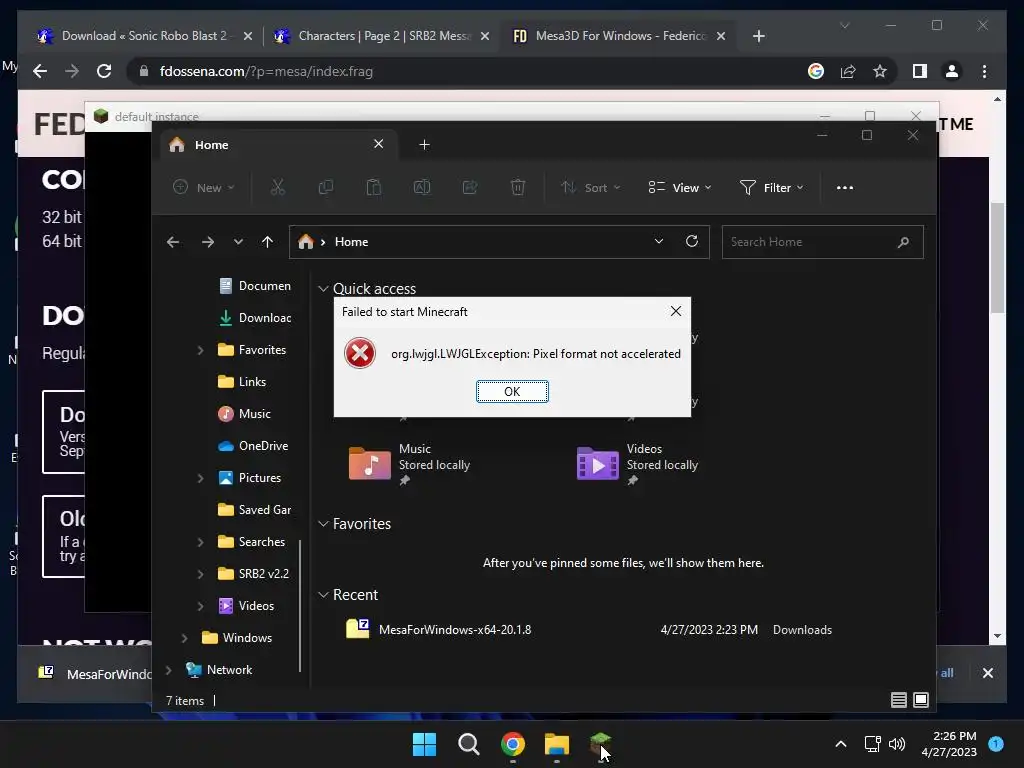
Task: Go forward in File Explorer navigation
Action: point(208,242)
